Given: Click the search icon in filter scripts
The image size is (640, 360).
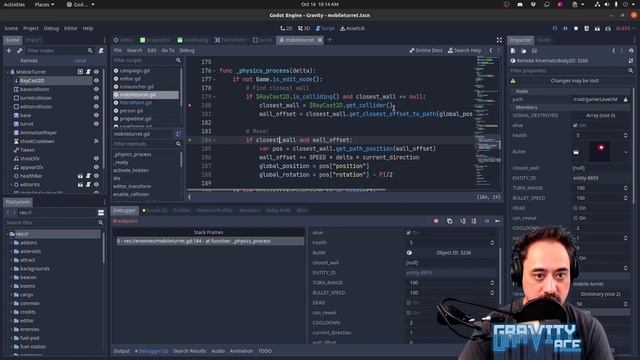Looking at the screenshot, I should click(x=178, y=60).
